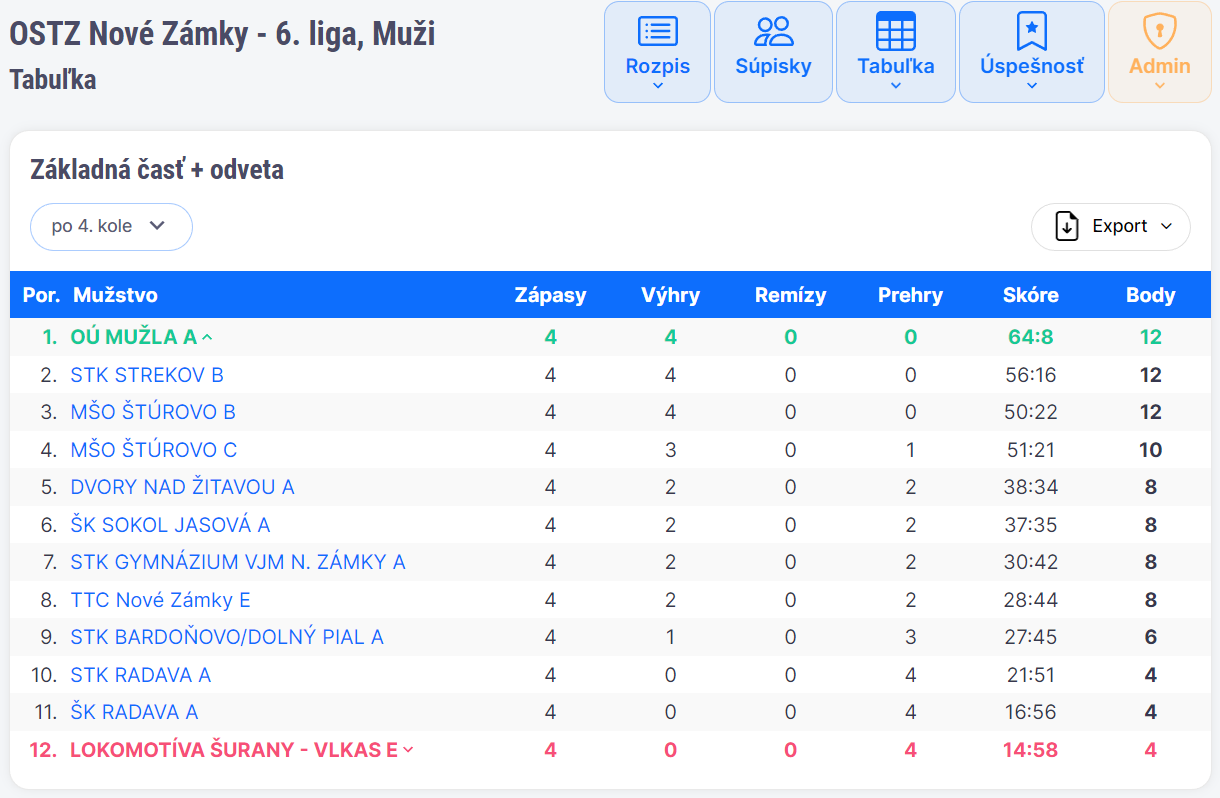1220x798 pixels.
Task: Click the Mužstvo column header
Action: pyautogui.click(x=115, y=295)
